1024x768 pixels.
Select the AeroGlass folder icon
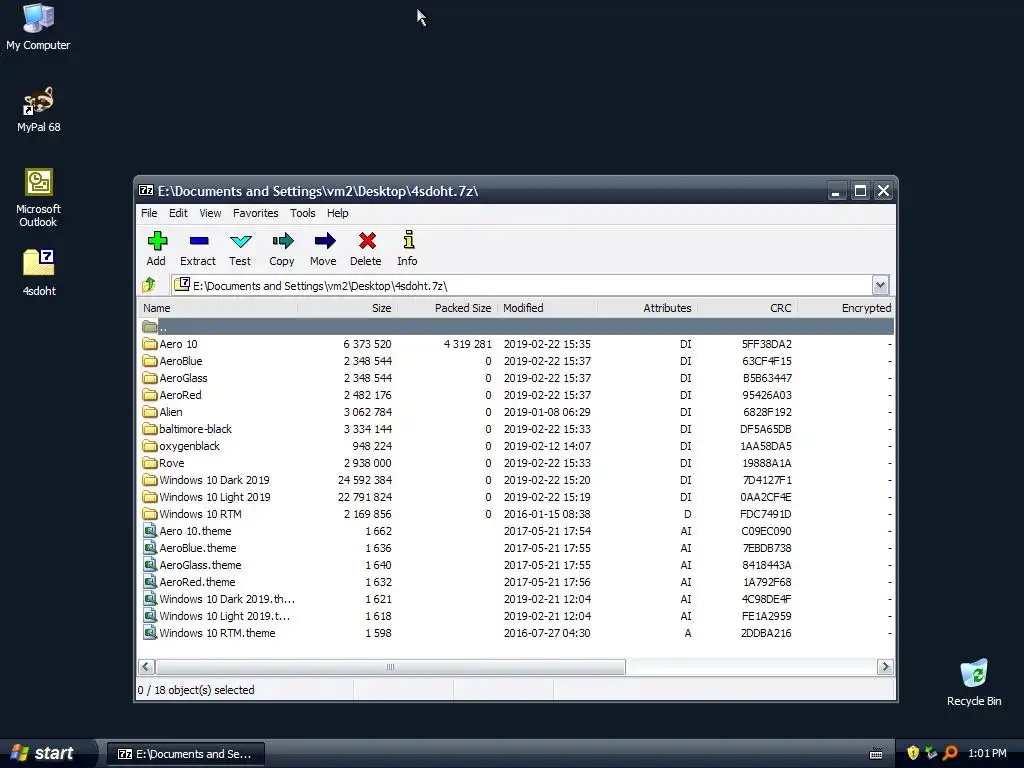pyautogui.click(x=150, y=377)
